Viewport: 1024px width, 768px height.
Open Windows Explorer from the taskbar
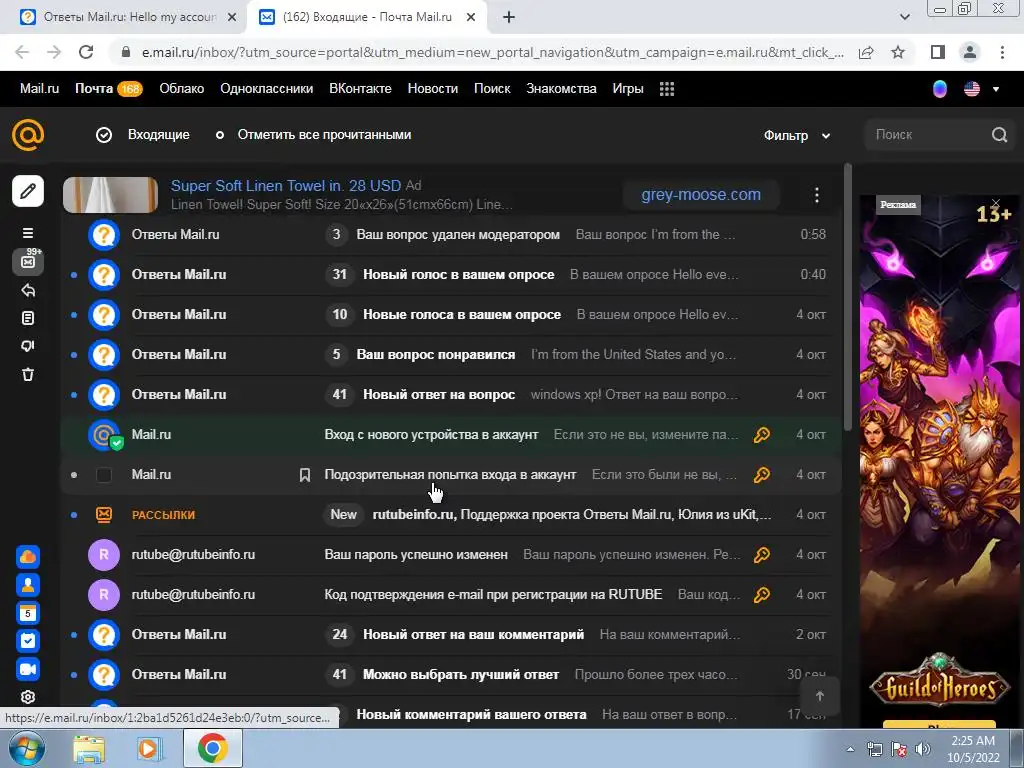click(89, 749)
